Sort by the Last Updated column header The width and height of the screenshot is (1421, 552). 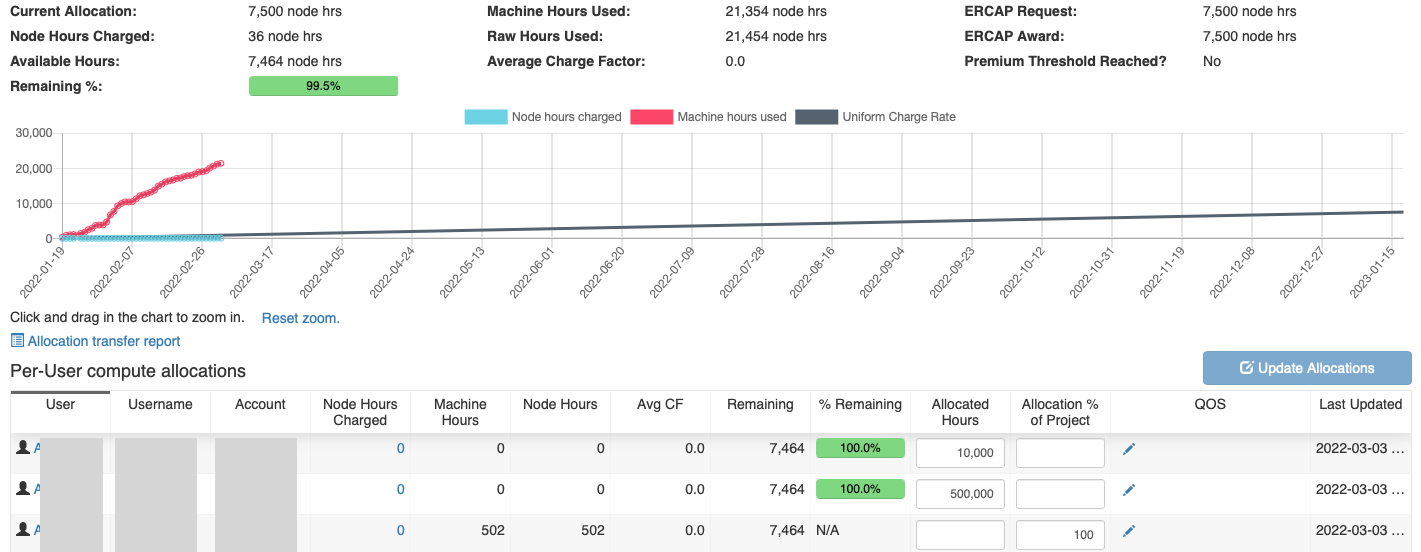(x=1359, y=405)
